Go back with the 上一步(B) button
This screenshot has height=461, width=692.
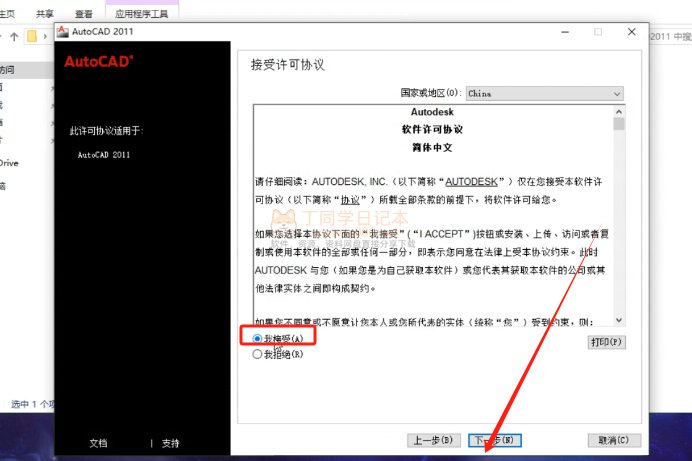pyautogui.click(x=434, y=440)
